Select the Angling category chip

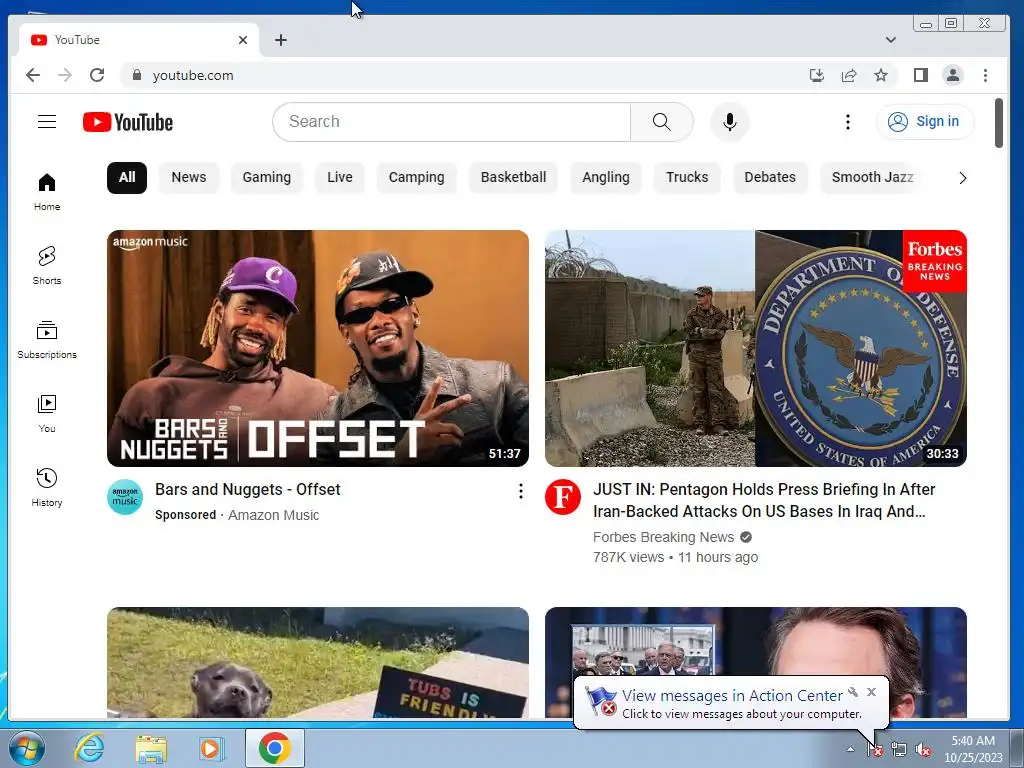coord(605,178)
